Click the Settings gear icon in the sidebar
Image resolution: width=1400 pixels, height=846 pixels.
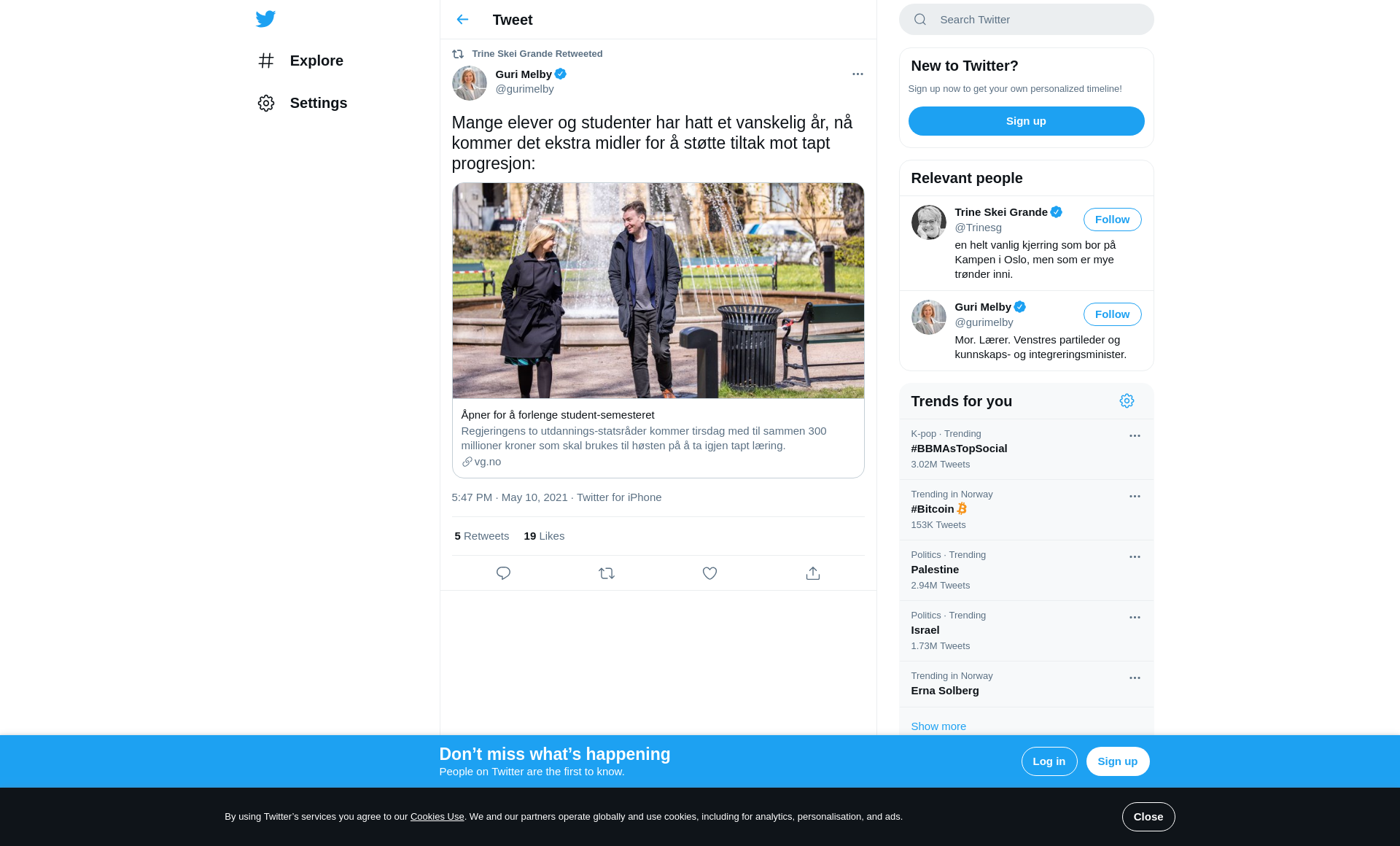tap(266, 103)
